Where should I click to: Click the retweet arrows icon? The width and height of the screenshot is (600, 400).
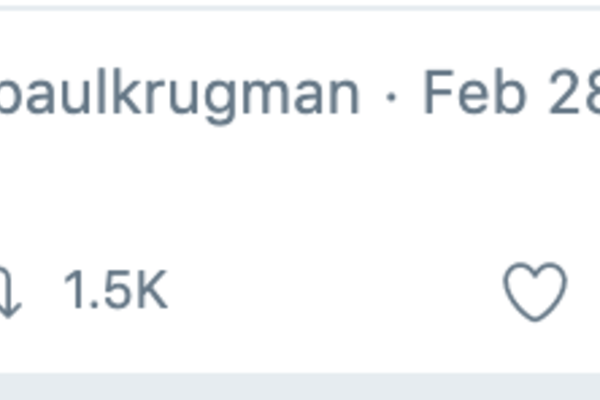8,293
